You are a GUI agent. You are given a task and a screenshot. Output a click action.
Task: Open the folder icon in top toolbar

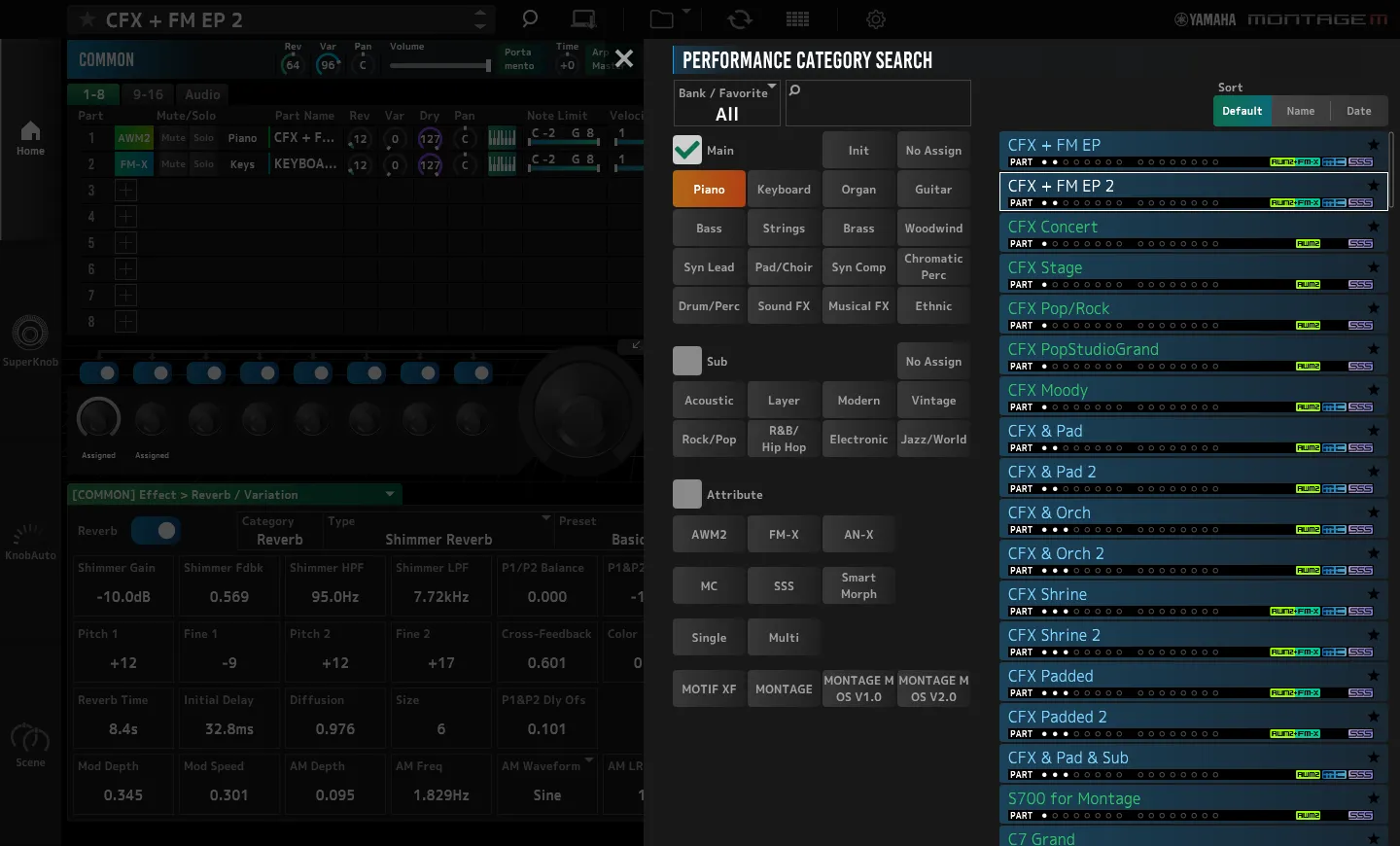tap(662, 19)
